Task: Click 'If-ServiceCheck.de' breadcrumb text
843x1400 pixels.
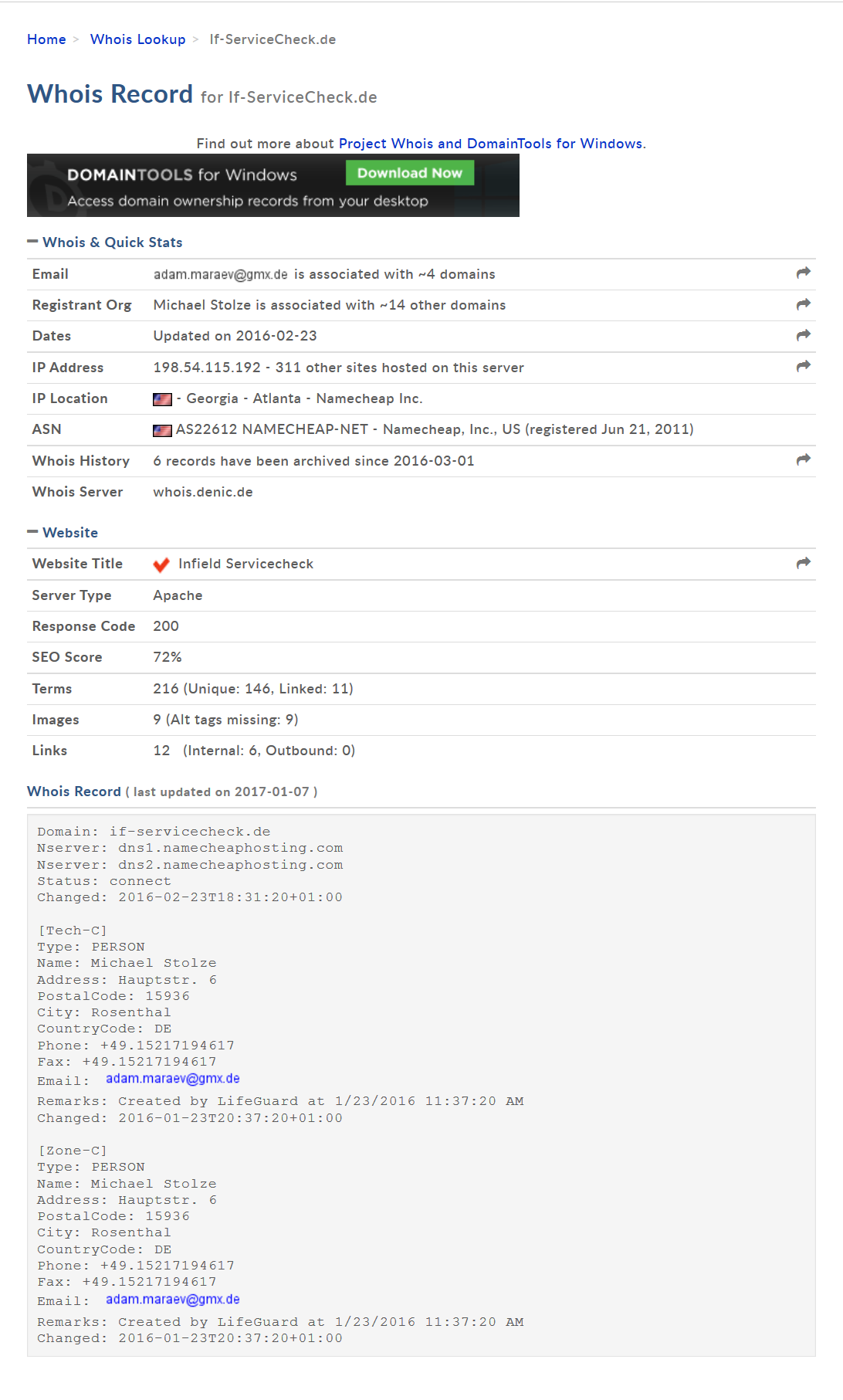Action: point(273,39)
